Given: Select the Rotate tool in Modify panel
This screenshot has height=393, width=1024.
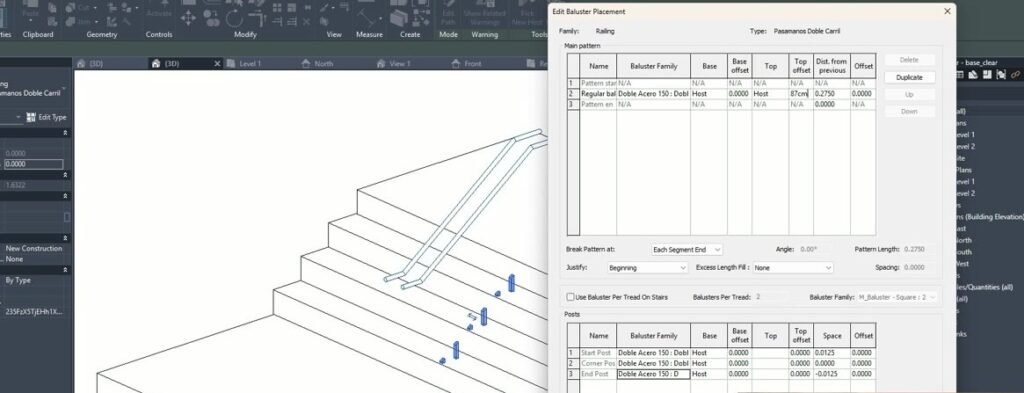Looking at the screenshot, I should pos(234,18).
